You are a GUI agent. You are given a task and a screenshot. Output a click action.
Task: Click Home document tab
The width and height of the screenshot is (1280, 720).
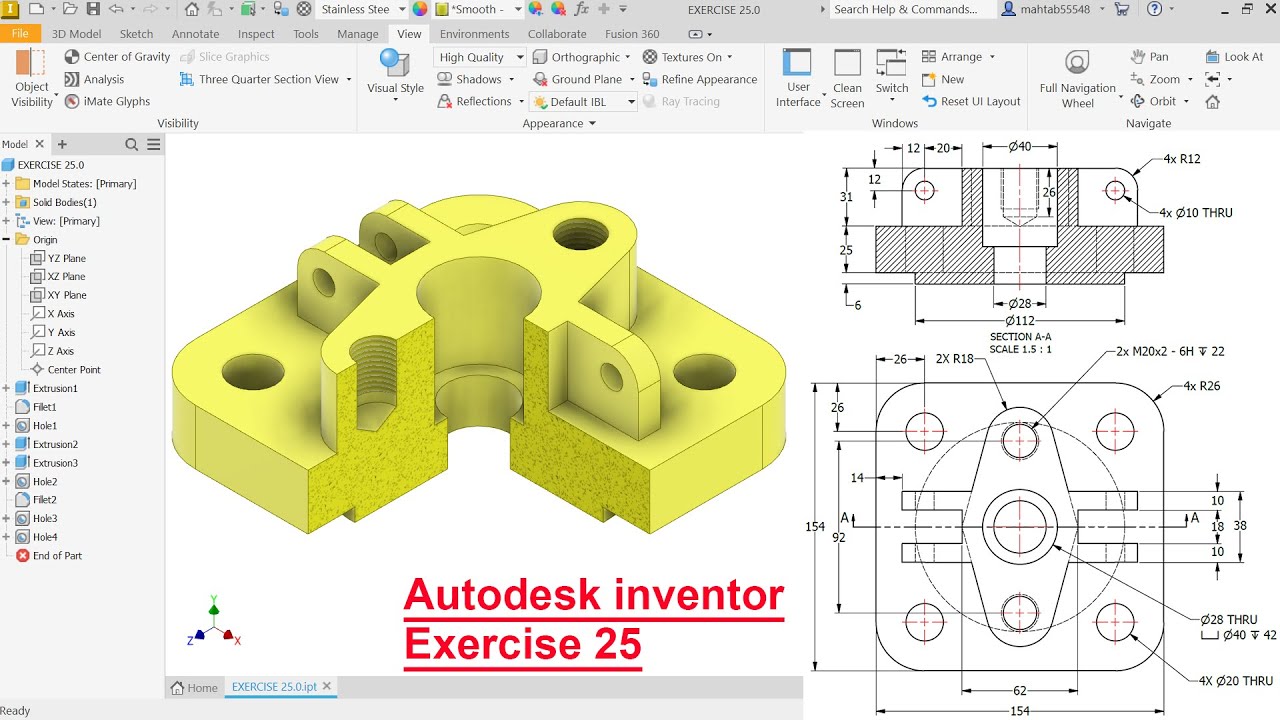coord(194,687)
